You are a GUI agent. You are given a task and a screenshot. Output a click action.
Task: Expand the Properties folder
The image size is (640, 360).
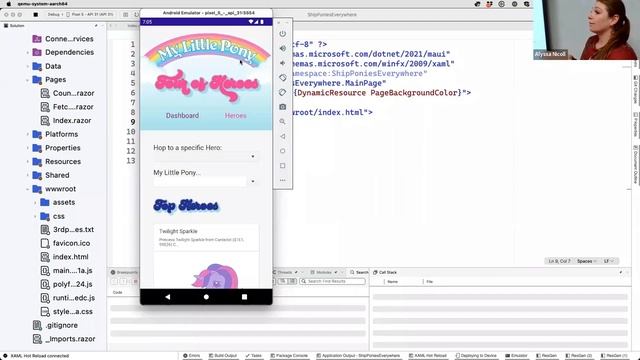[x=28, y=148]
